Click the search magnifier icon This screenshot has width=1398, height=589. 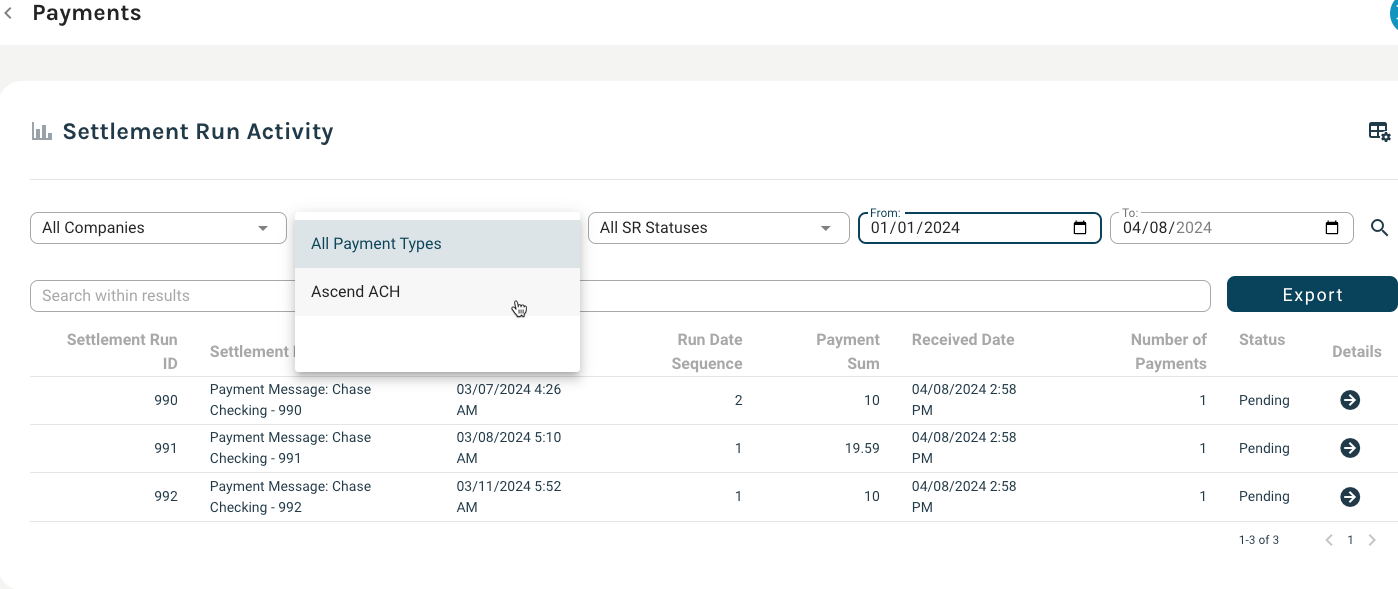point(1379,228)
